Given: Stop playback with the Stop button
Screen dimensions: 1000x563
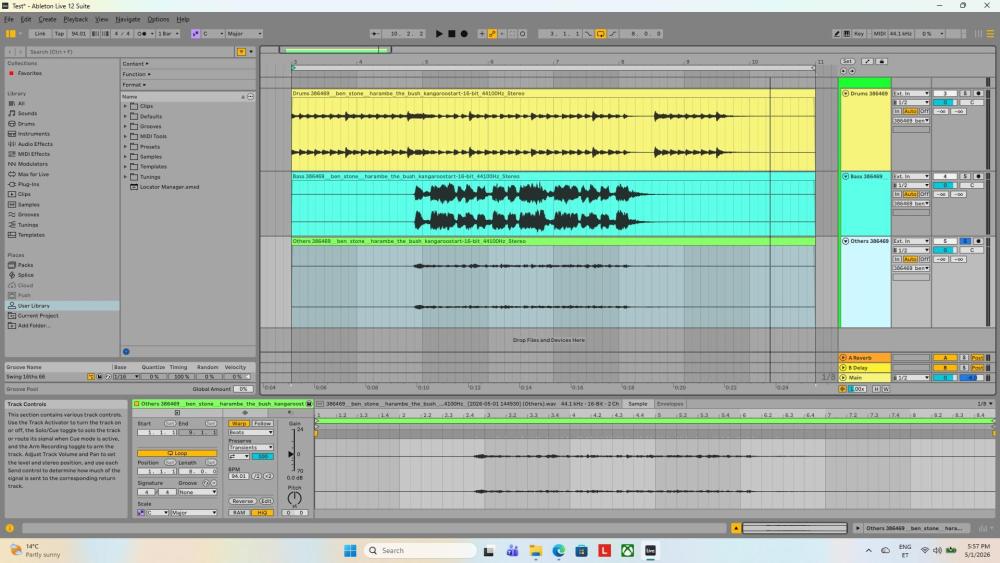Looking at the screenshot, I should [452, 34].
